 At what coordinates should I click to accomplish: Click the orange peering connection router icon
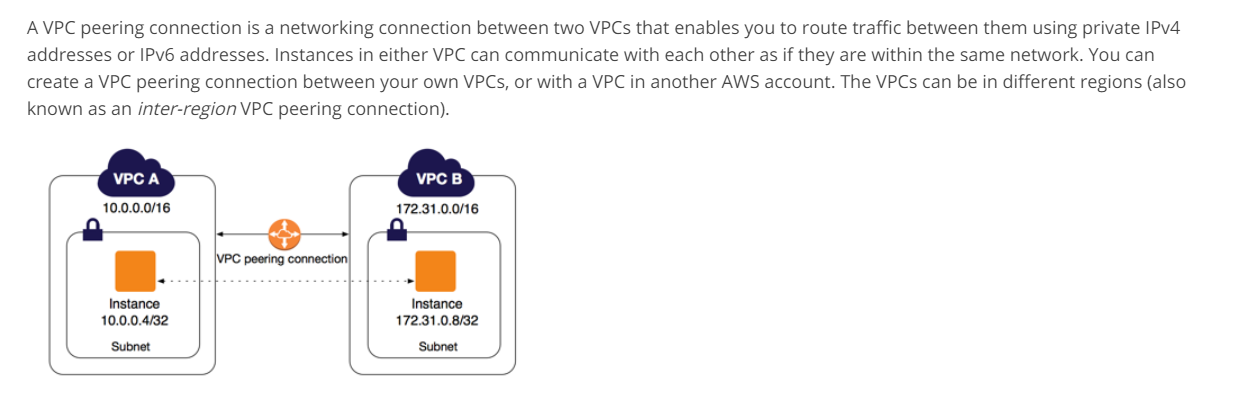pos(284,235)
